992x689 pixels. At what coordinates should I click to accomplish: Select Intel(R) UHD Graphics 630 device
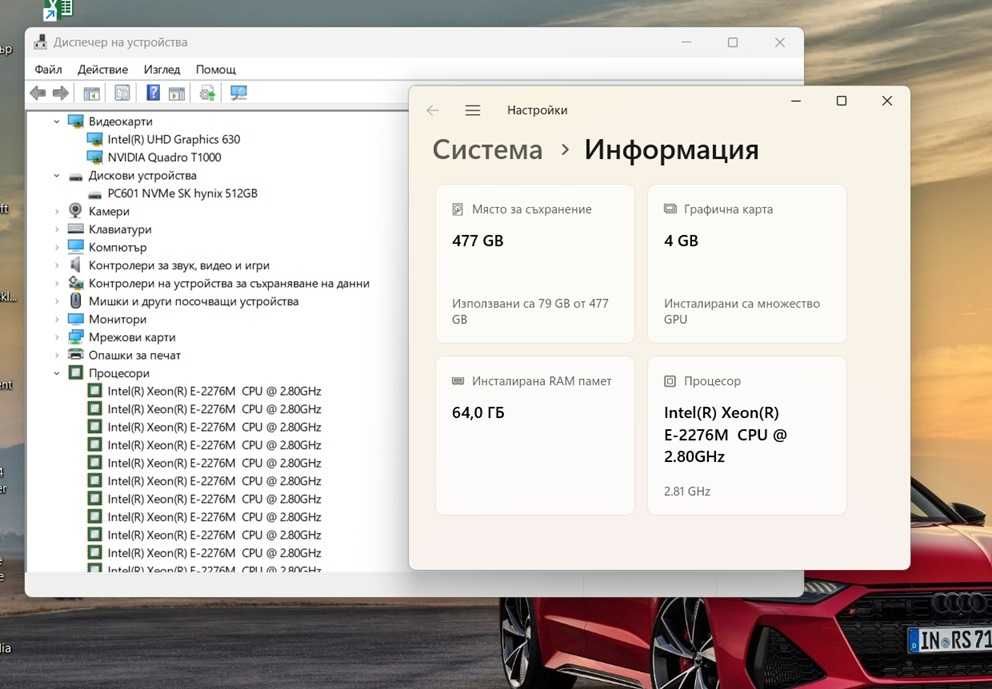click(x=173, y=139)
